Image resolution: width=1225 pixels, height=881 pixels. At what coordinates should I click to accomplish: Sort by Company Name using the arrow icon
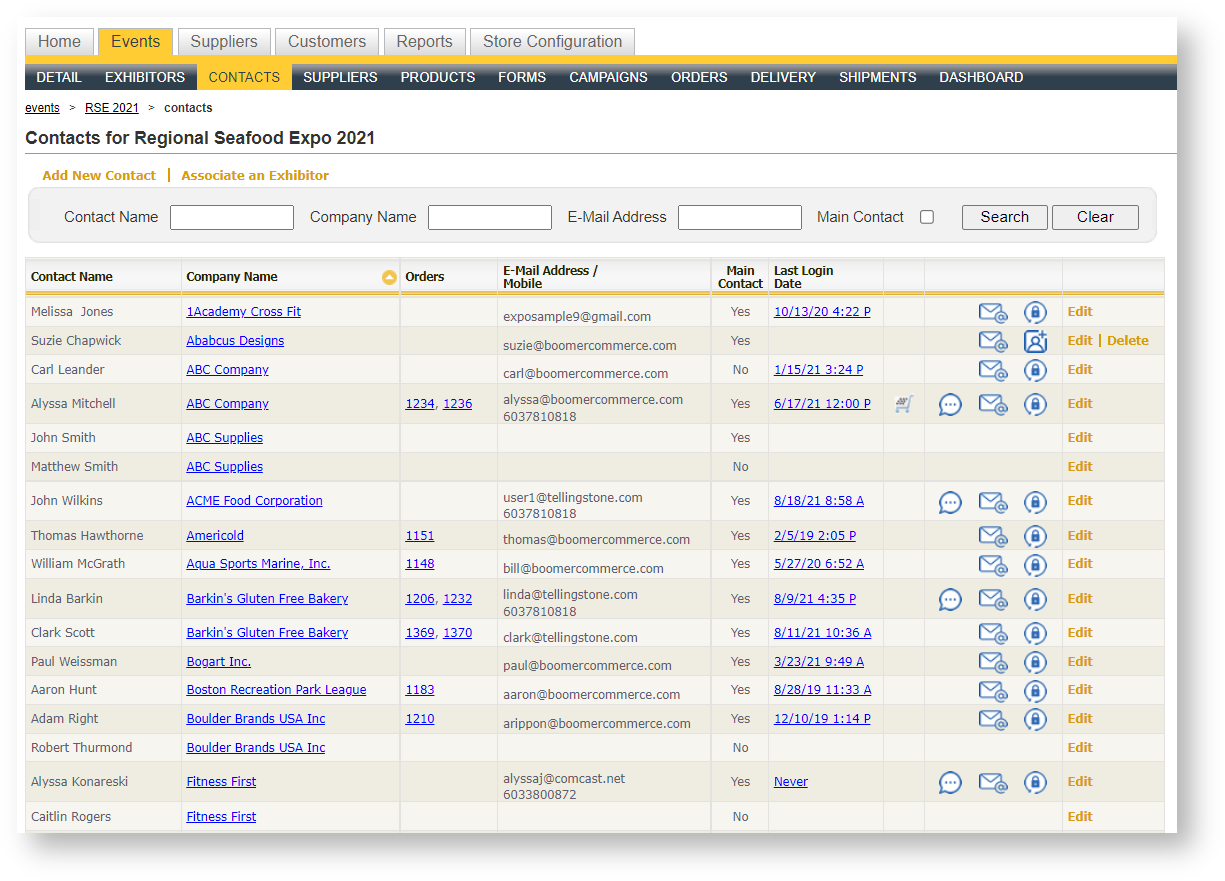tap(389, 277)
